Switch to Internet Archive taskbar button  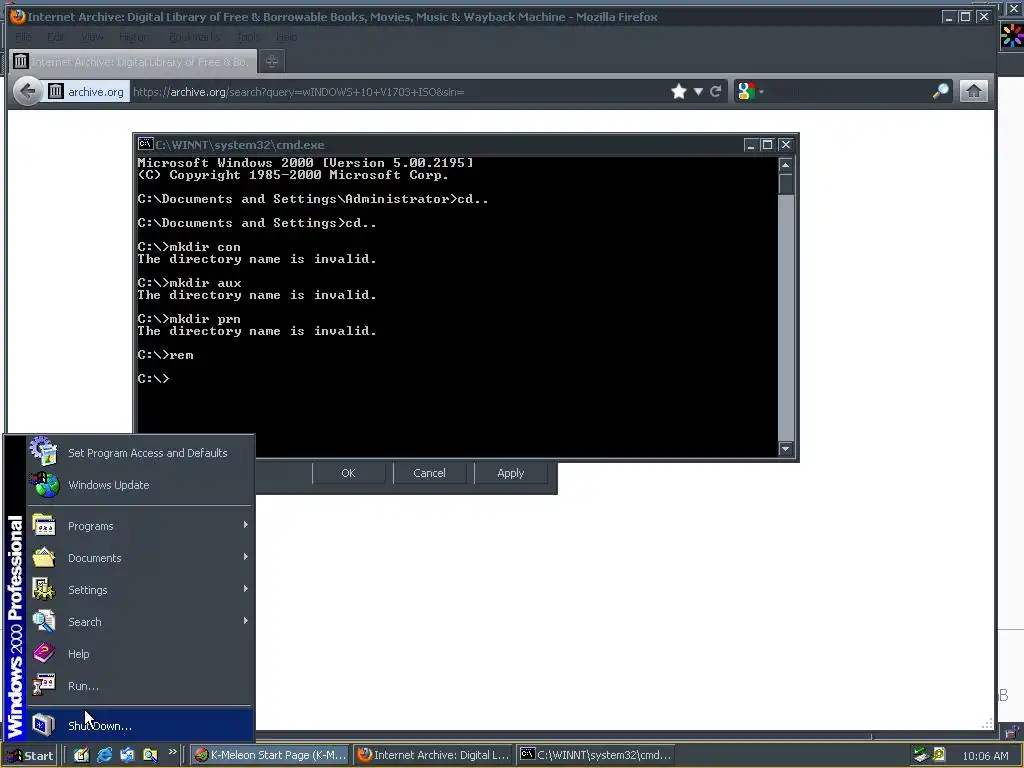click(434, 755)
